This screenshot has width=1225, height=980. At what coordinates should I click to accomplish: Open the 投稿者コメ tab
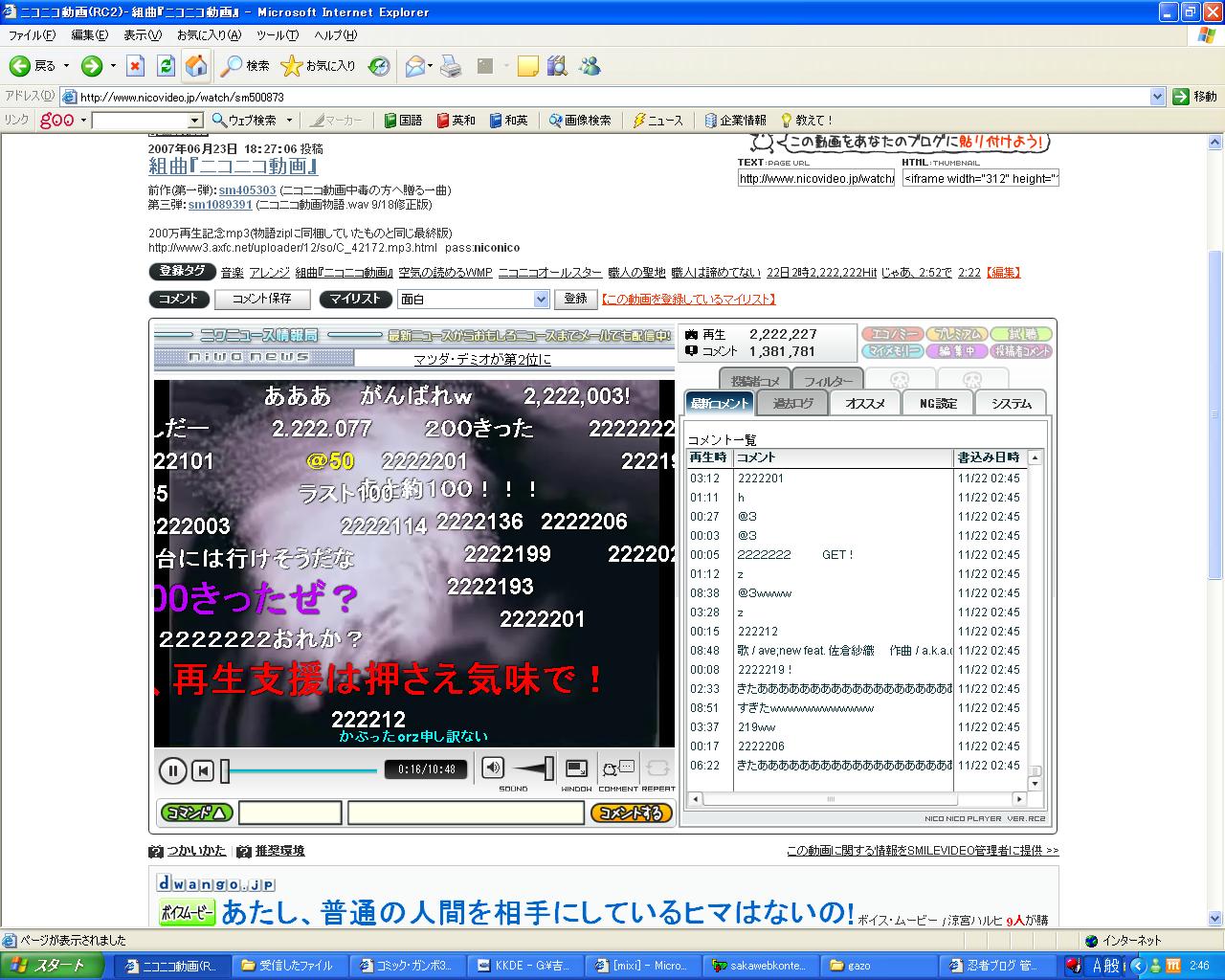coord(755,381)
